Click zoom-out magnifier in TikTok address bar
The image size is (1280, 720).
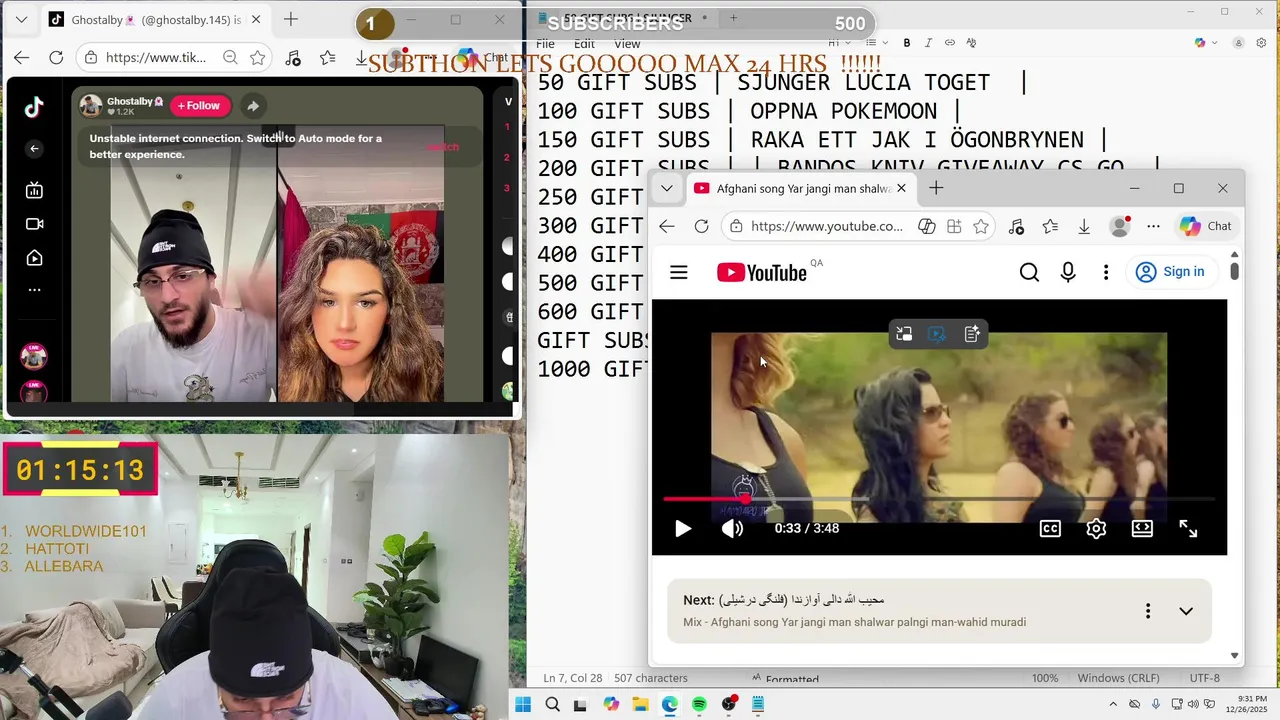pos(230,58)
